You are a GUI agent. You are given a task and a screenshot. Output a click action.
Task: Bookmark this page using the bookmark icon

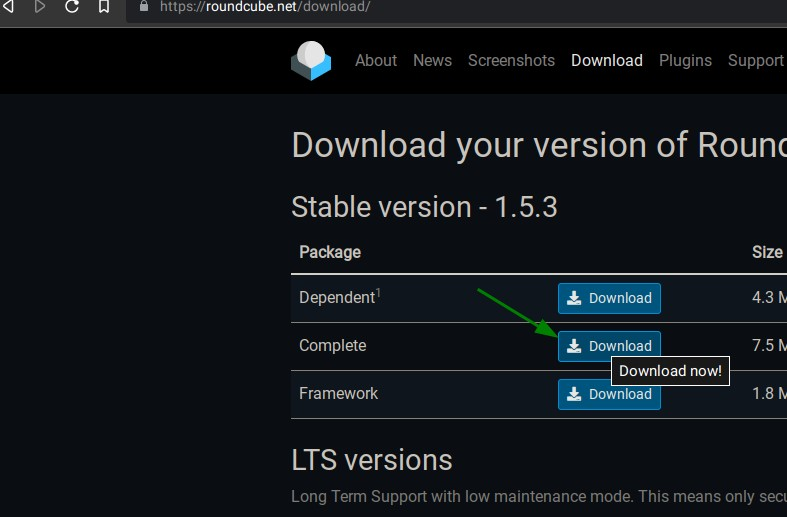pyautogui.click(x=104, y=7)
